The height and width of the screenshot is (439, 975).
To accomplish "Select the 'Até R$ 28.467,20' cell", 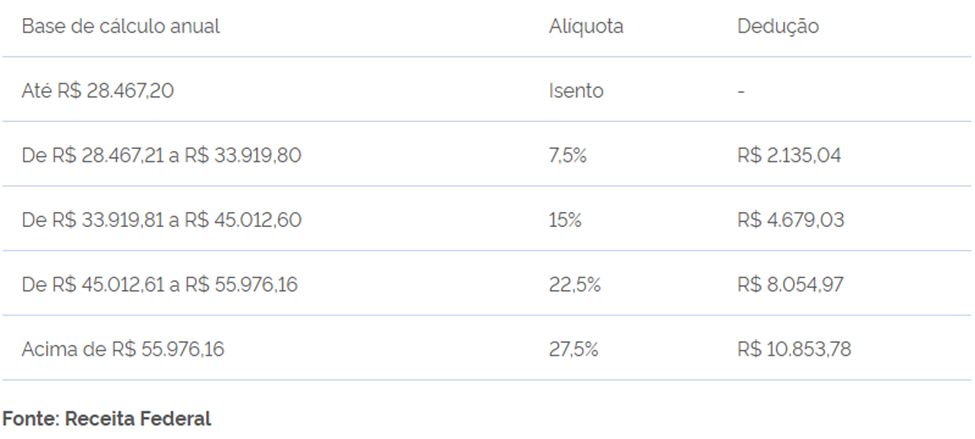I will (99, 91).
